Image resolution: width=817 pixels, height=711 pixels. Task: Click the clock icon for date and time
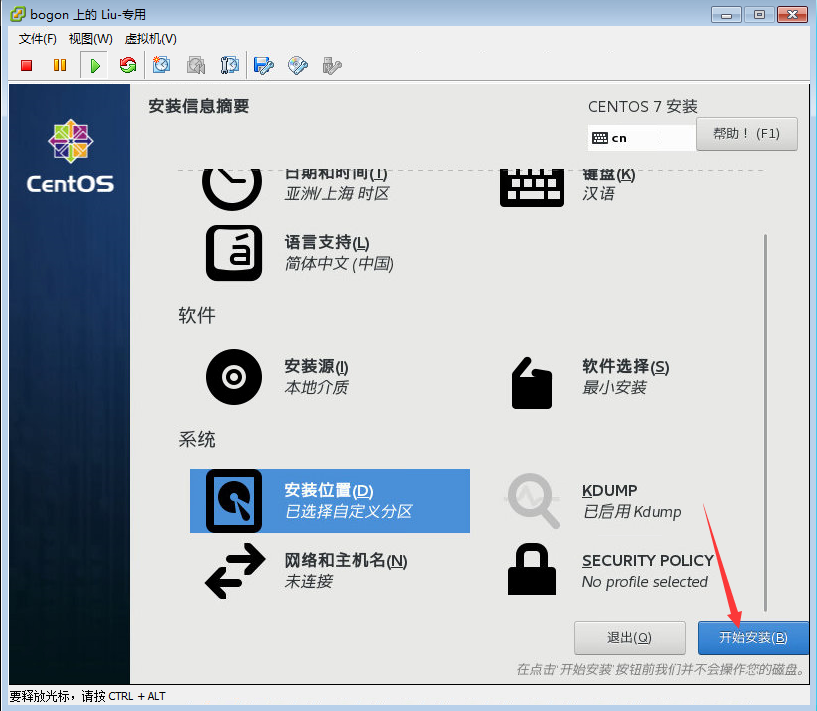click(x=232, y=189)
